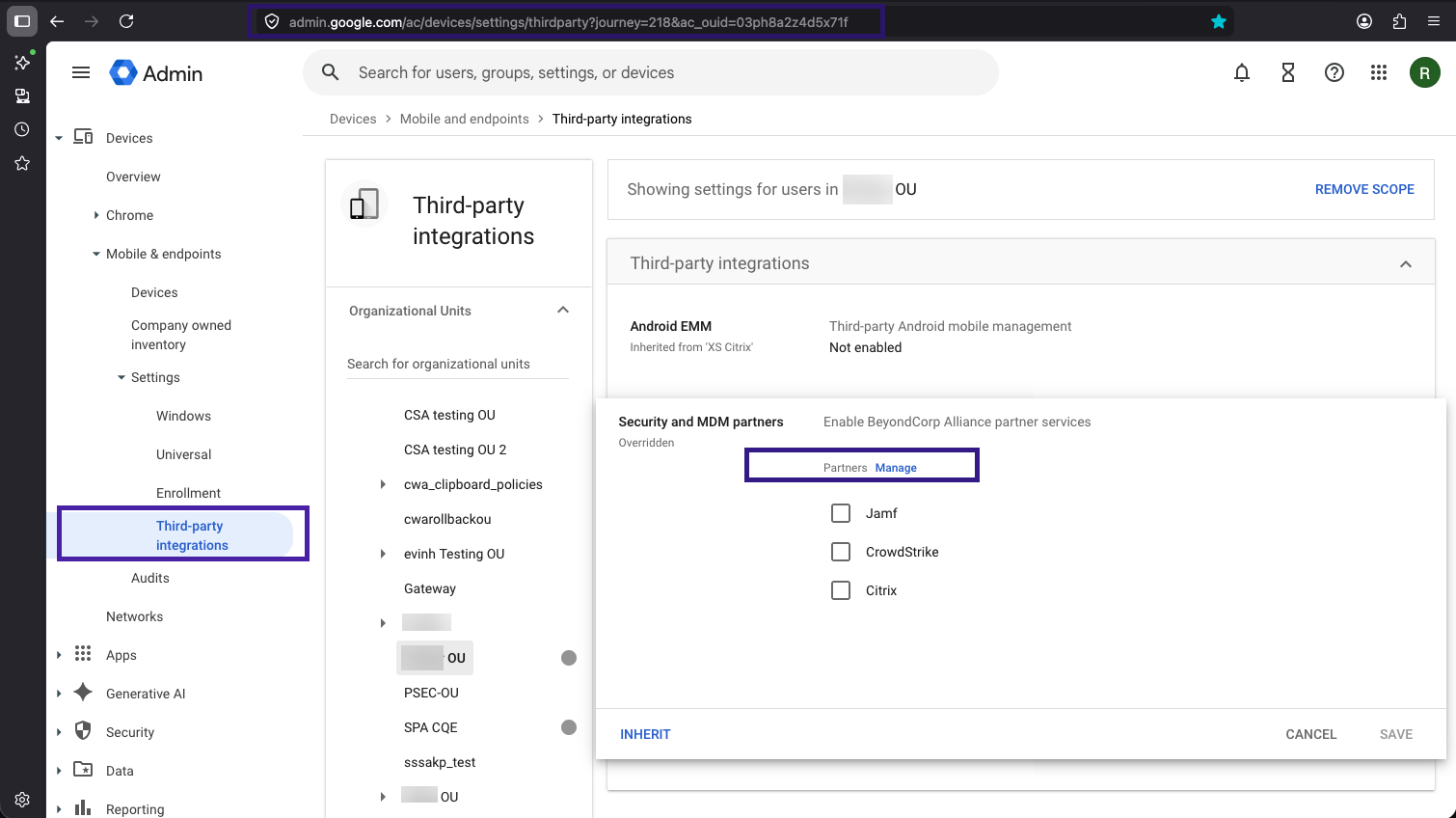This screenshot has height=818, width=1456.
Task: Open Overview in the navigation
Action: 133,177
